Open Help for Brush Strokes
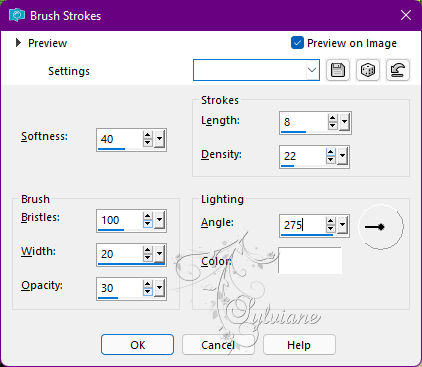The image size is (422, 367). (299, 345)
